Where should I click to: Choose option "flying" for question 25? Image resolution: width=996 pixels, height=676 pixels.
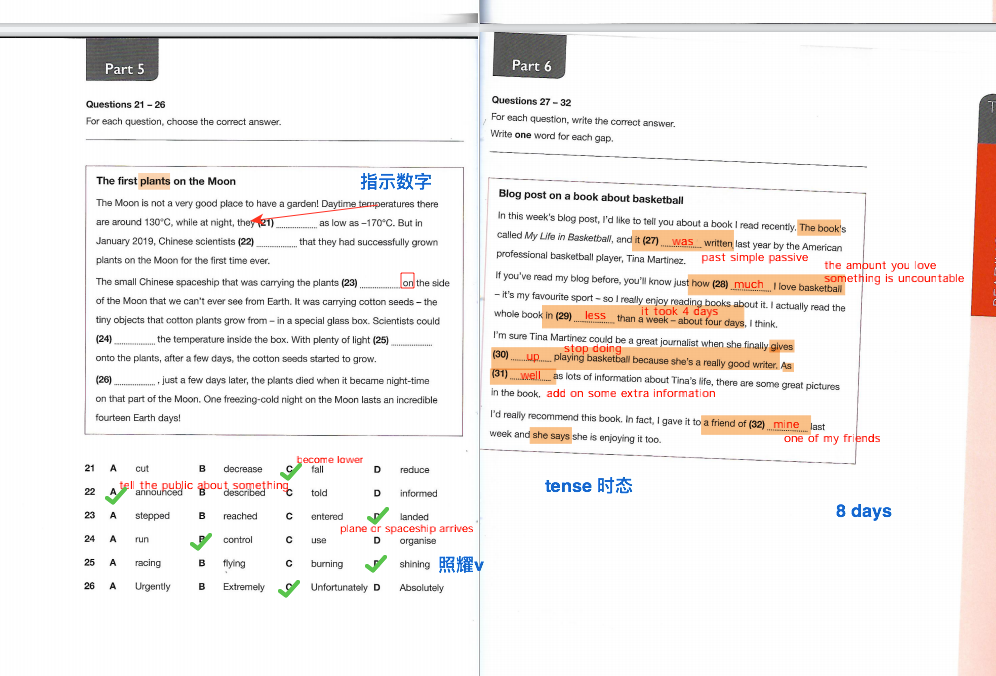(234, 564)
